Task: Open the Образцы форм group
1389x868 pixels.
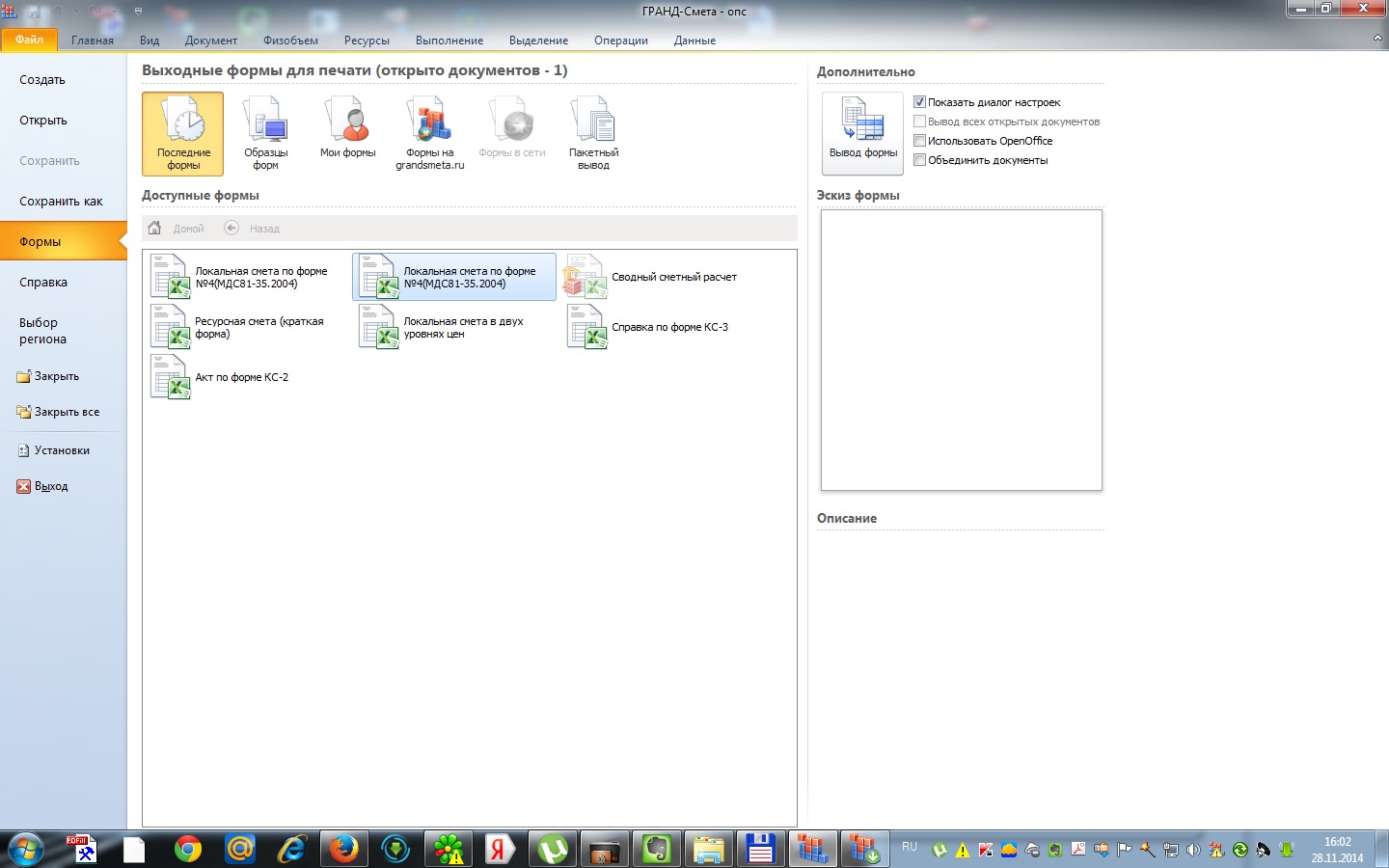Action: (265, 134)
